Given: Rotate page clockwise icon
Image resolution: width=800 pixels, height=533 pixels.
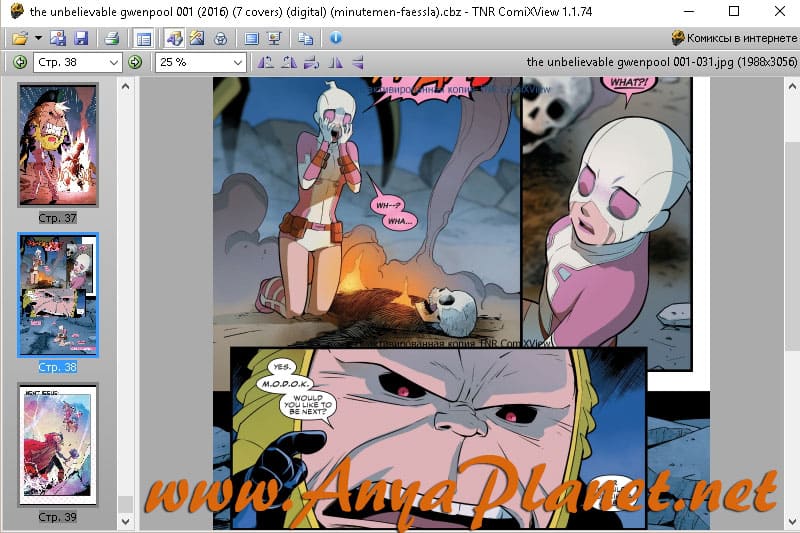Looking at the screenshot, I should 288,62.
